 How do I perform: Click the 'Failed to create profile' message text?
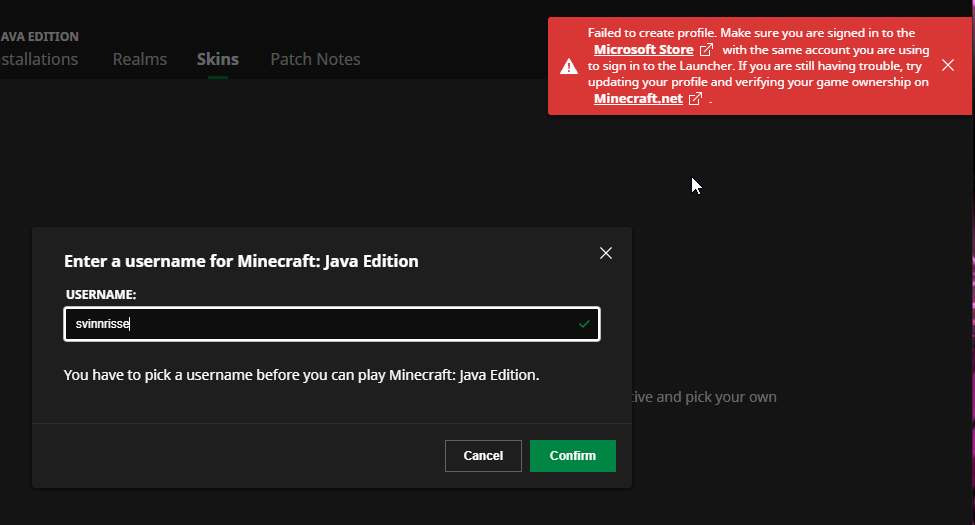(x=750, y=33)
